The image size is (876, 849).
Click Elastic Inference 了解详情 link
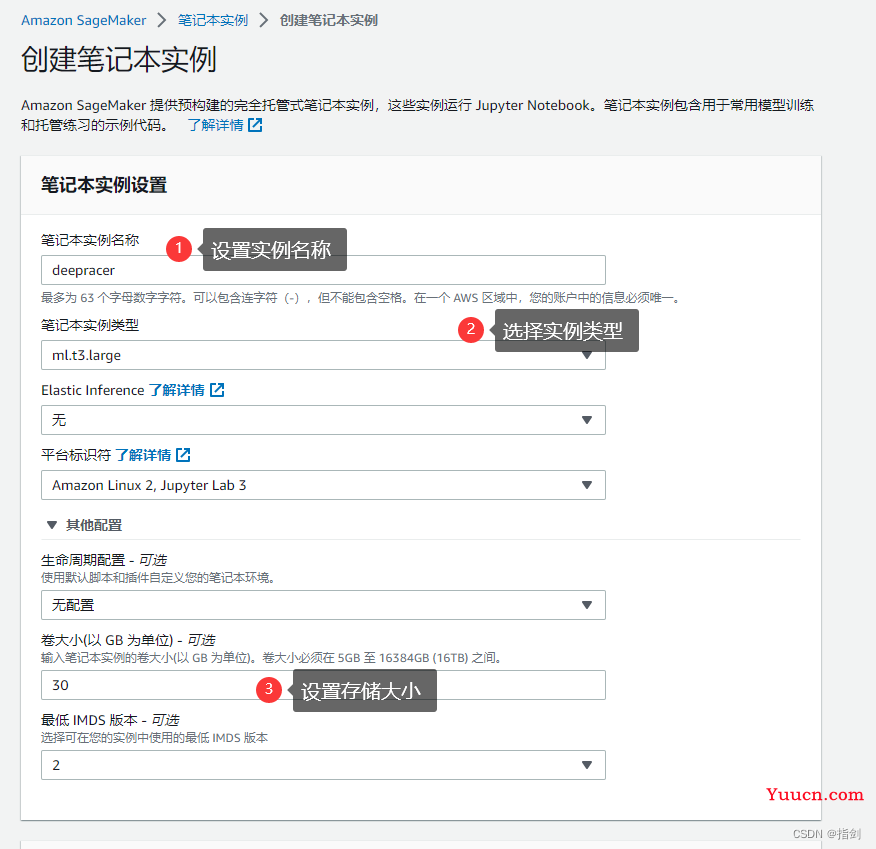[177, 390]
